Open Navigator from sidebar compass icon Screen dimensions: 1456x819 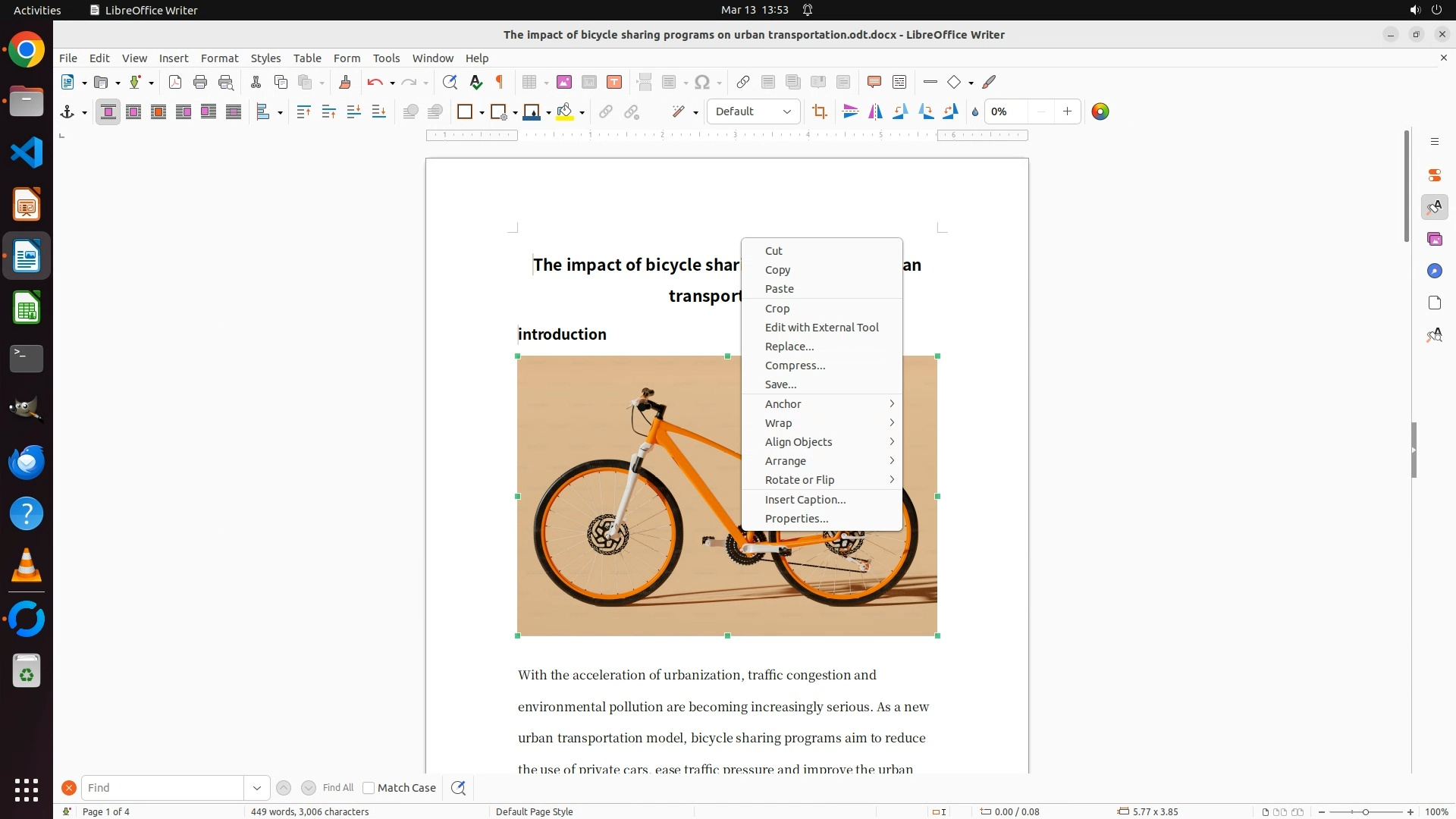(1434, 271)
